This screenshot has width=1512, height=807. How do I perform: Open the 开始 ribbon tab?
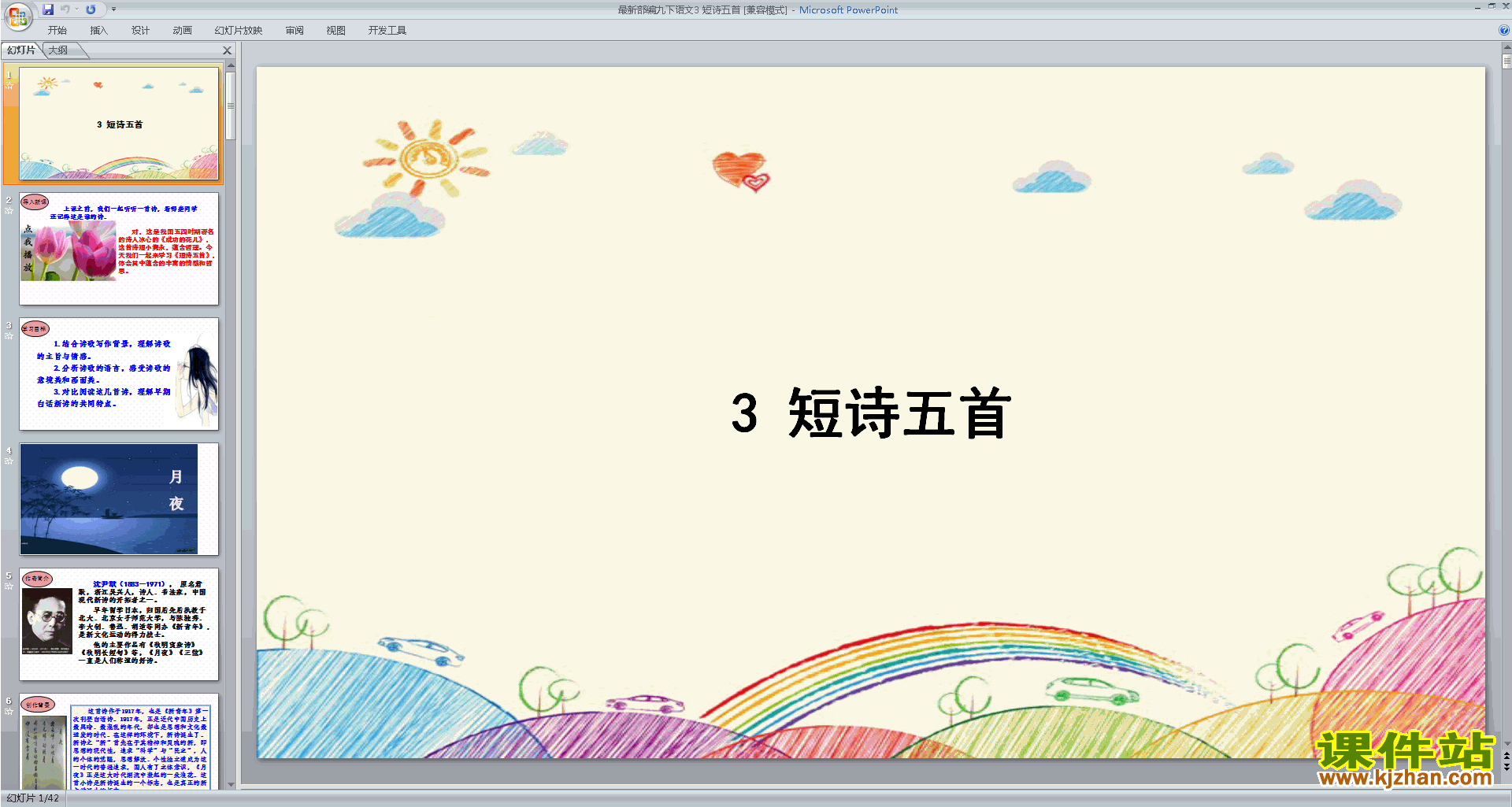click(x=57, y=31)
